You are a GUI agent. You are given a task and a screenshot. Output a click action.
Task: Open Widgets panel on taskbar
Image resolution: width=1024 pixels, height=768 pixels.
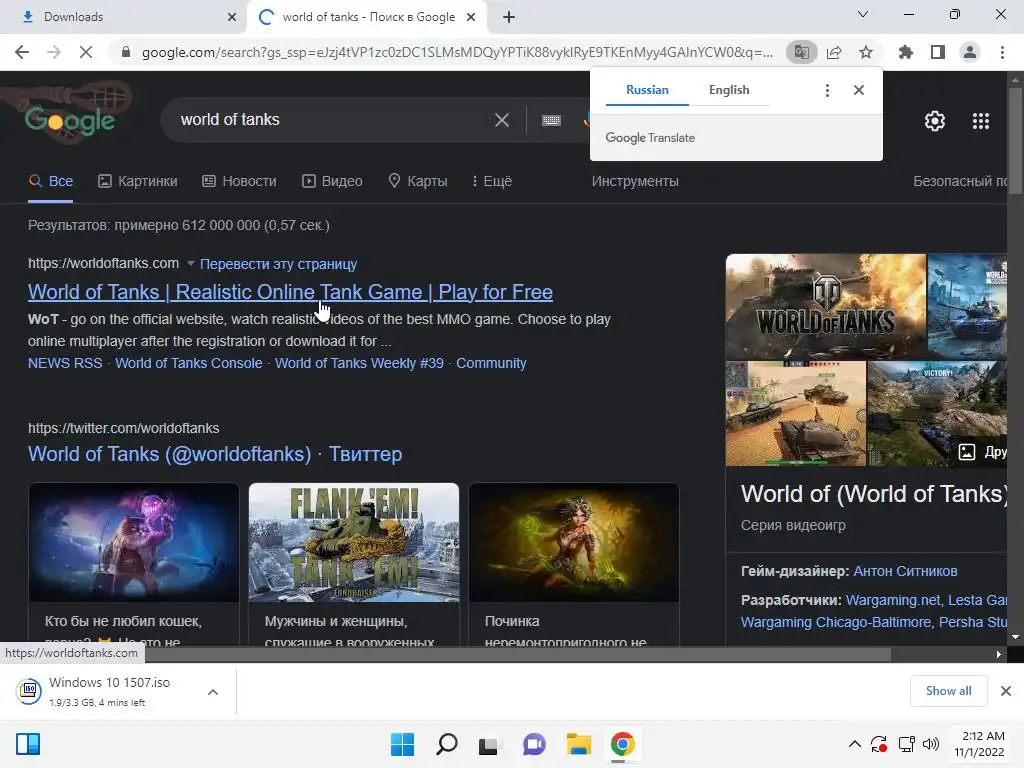click(x=28, y=744)
